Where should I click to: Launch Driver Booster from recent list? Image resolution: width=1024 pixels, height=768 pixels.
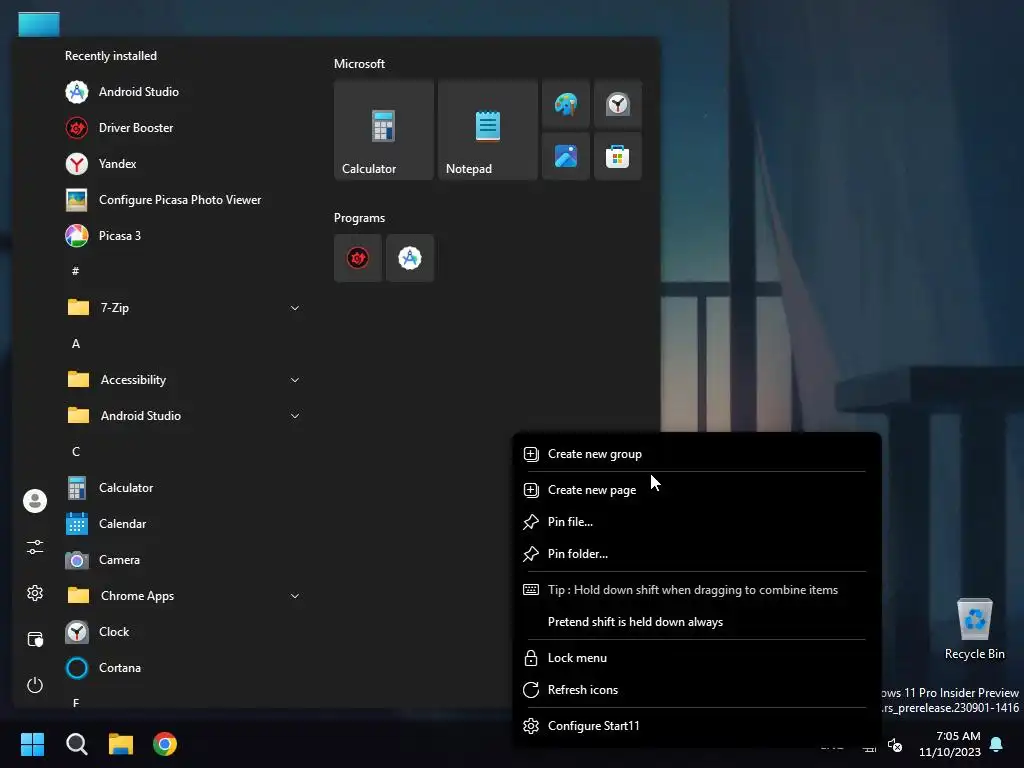(x=120, y=128)
